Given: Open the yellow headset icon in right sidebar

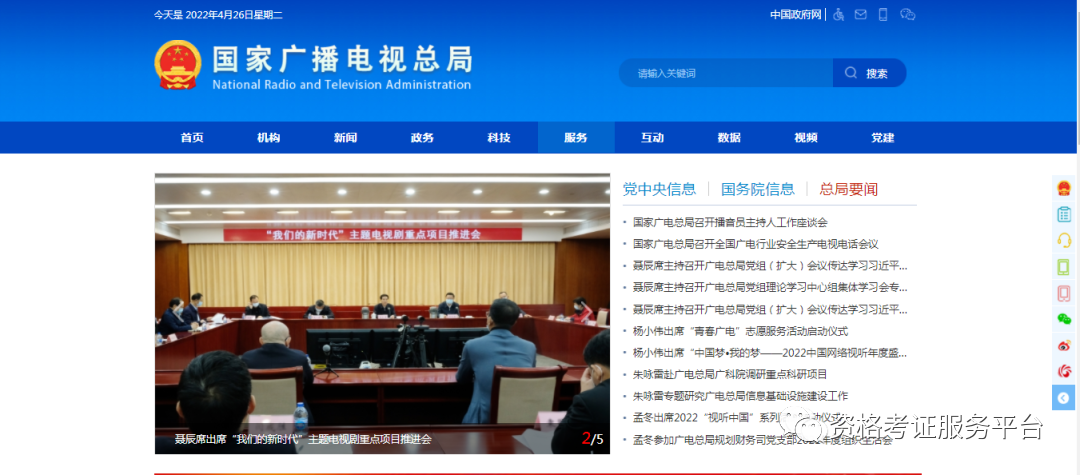Looking at the screenshot, I should (x=1064, y=240).
